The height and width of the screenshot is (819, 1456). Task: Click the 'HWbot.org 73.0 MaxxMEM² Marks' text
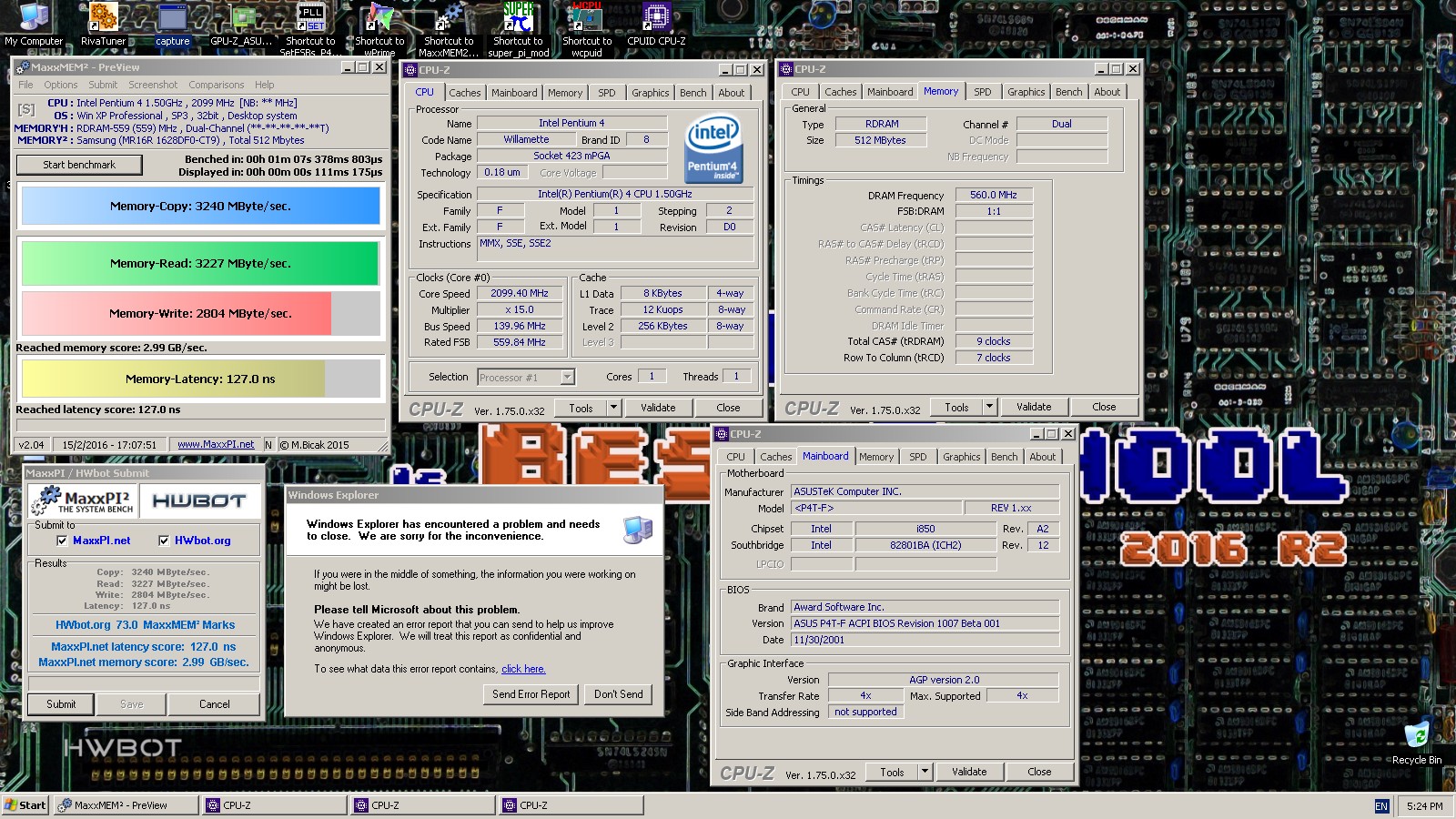point(145,625)
